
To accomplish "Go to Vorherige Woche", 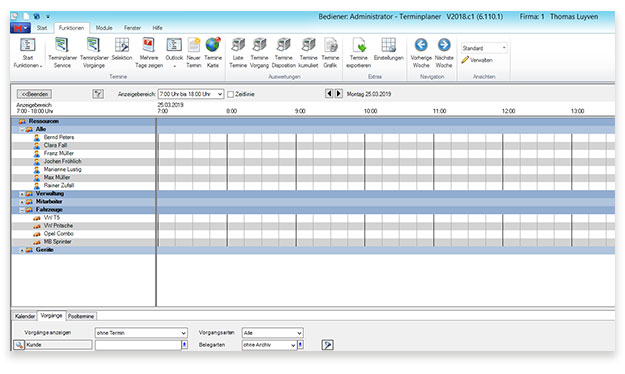I will 421,53.
